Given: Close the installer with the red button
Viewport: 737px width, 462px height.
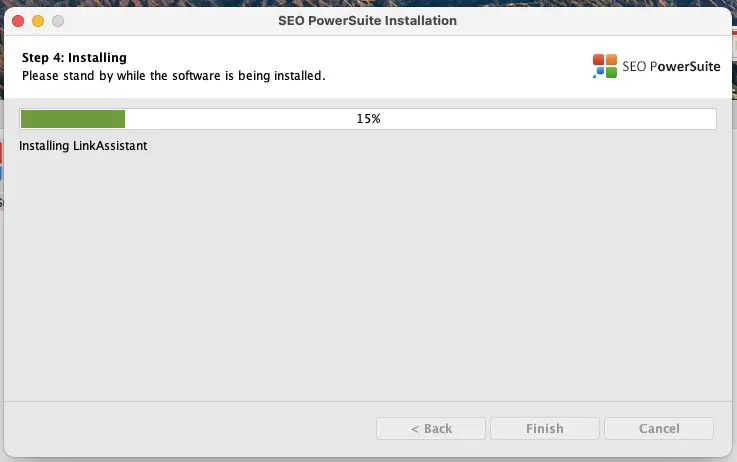Looking at the screenshot, I should click(18, 20).
